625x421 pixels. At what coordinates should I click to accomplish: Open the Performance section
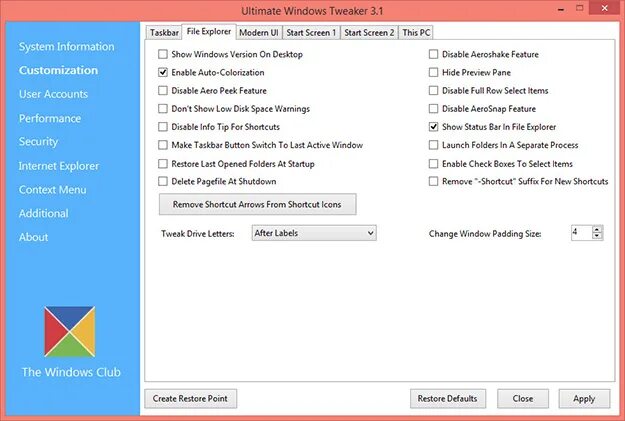(50, 118)
